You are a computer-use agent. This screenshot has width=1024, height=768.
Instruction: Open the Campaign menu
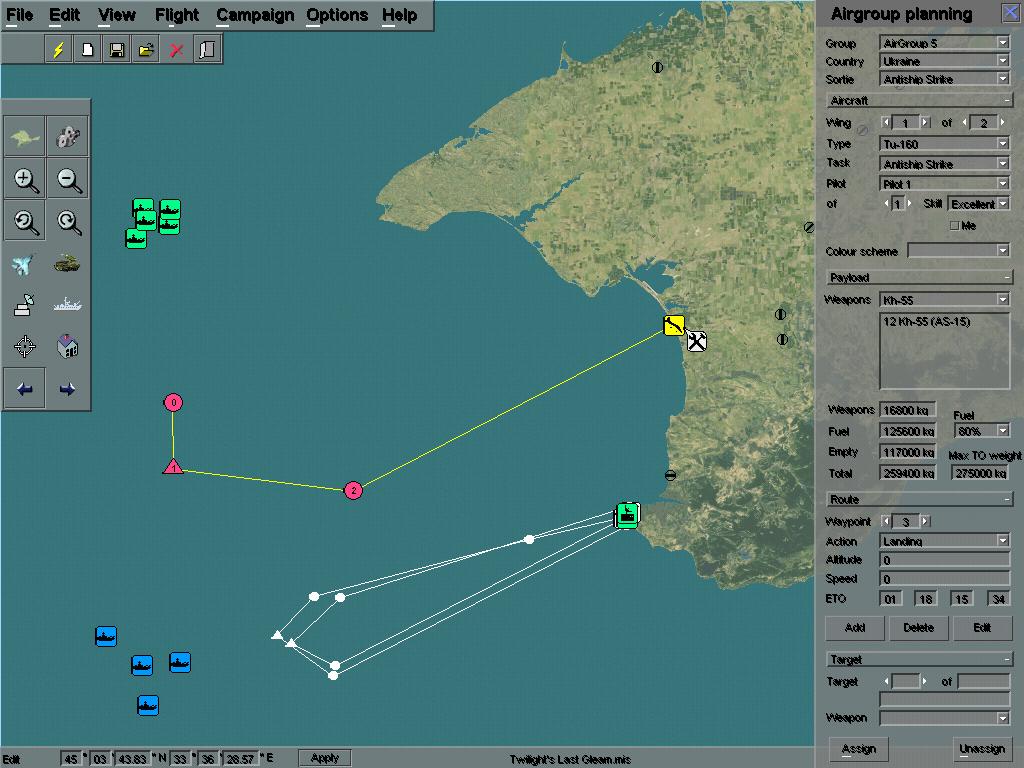pyautogui.click(x=255, y=15)
